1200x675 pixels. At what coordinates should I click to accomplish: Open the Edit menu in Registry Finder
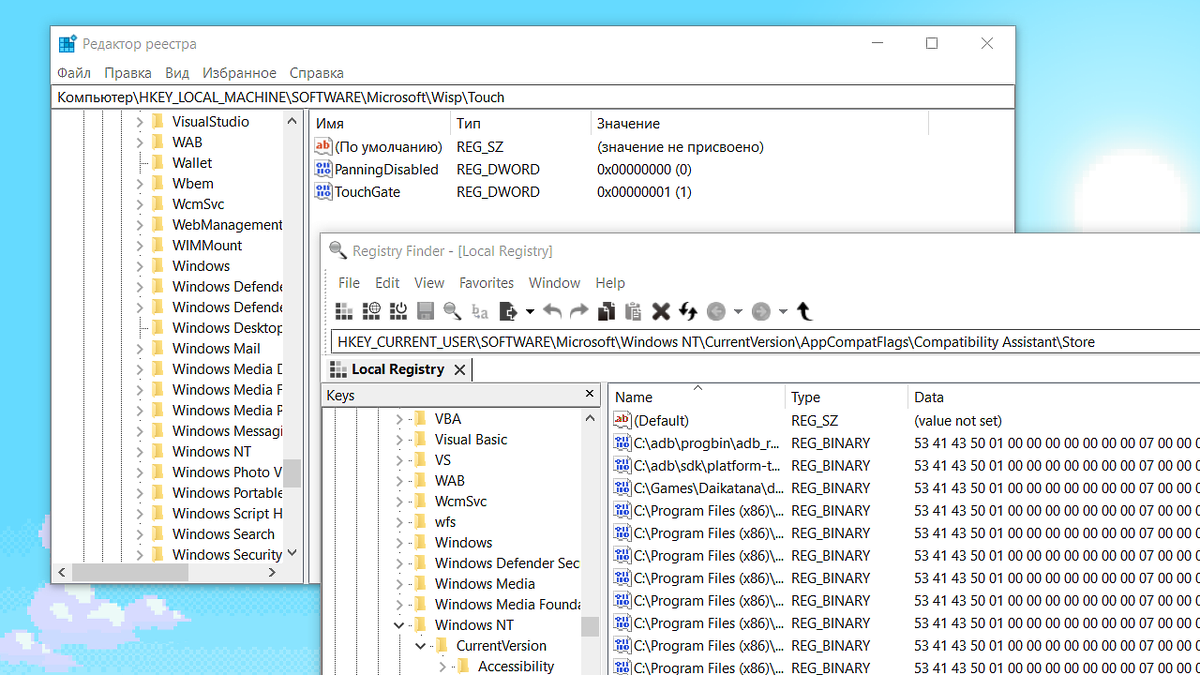tap(387, 283)
